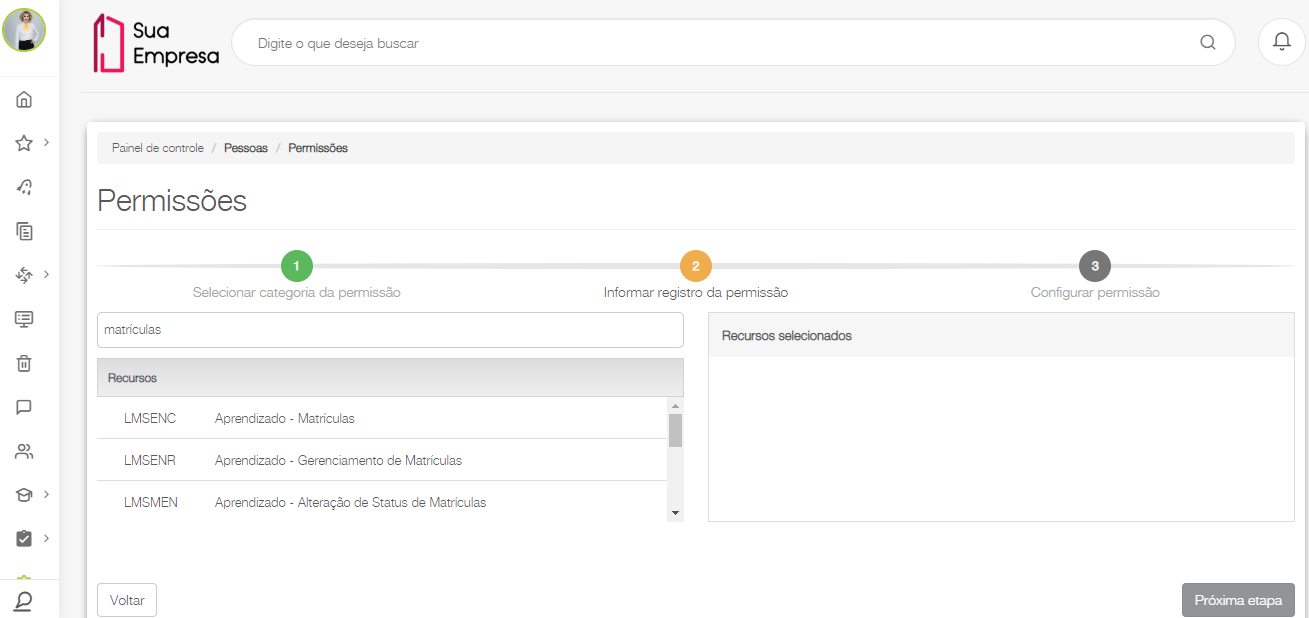Screen dimensions: 1309x618
Task: Click the graduation cap learning icon
Action: (24, 495)
